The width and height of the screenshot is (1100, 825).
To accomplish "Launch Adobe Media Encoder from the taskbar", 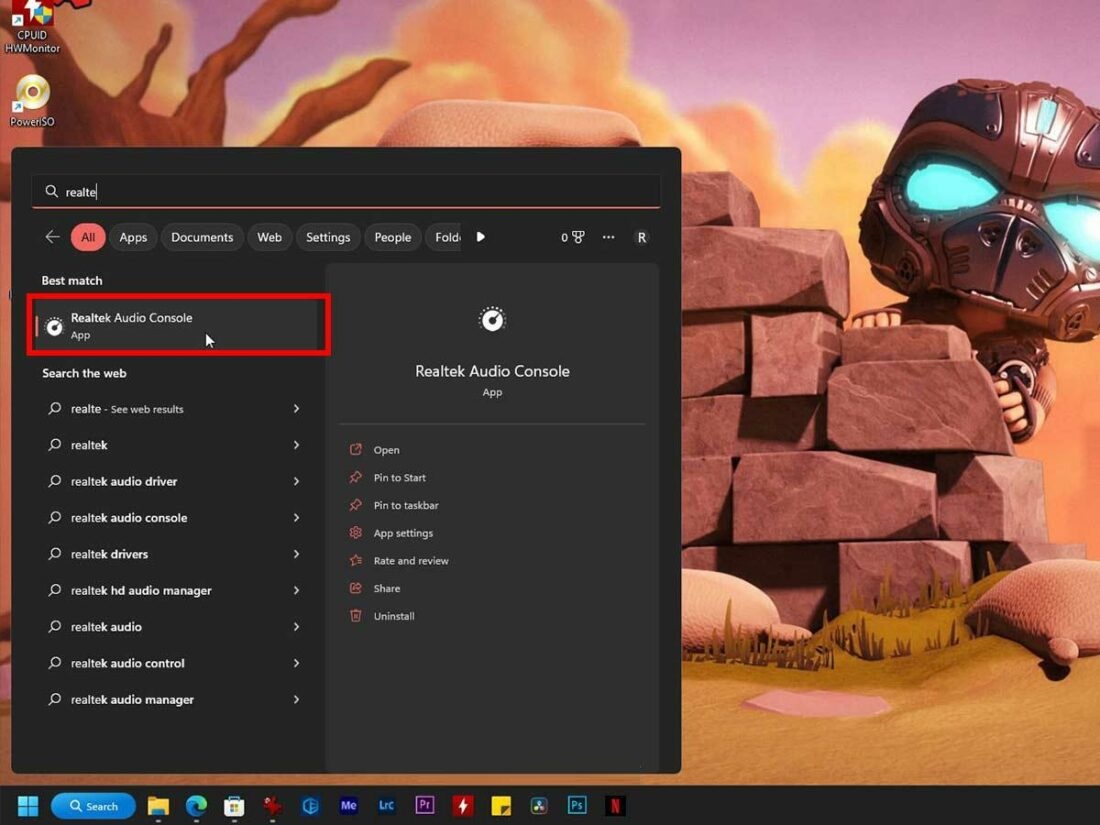I will click(x=349, y=805).
